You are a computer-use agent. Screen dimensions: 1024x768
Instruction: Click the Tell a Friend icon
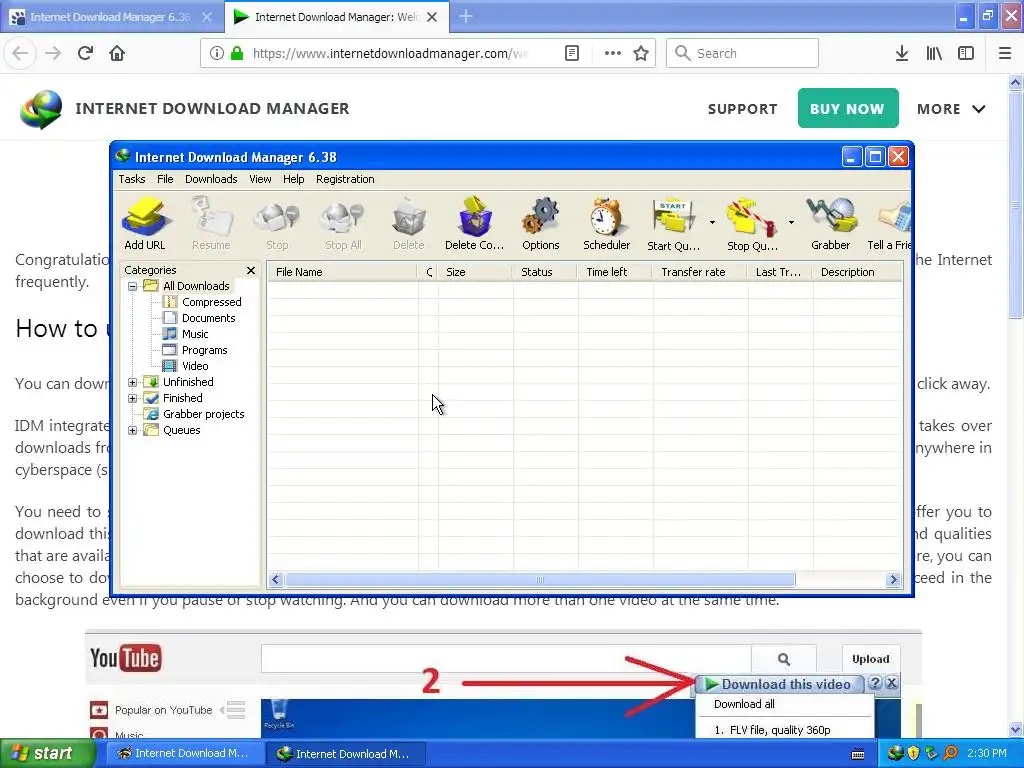(x=889, y=223)
